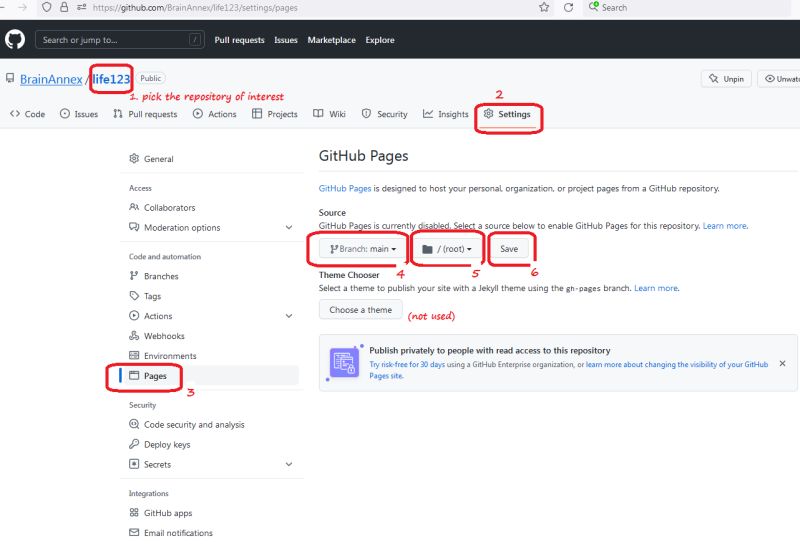The image size is (800, 551).
Task: Click the Publish privately illustration thumbnail
Action: [344, 363]
